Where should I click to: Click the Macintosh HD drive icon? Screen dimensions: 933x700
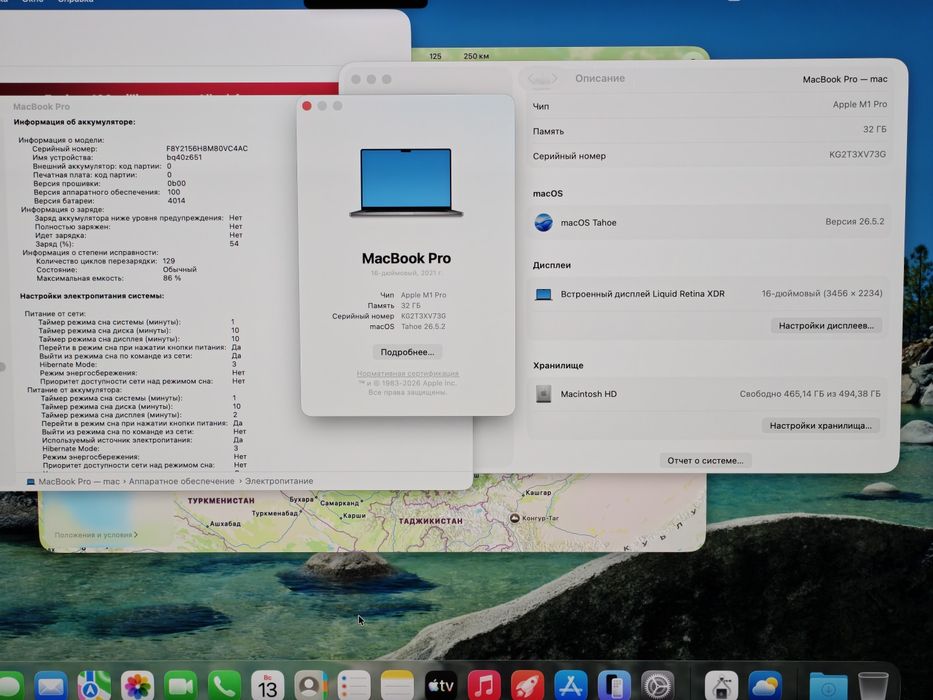543,394
